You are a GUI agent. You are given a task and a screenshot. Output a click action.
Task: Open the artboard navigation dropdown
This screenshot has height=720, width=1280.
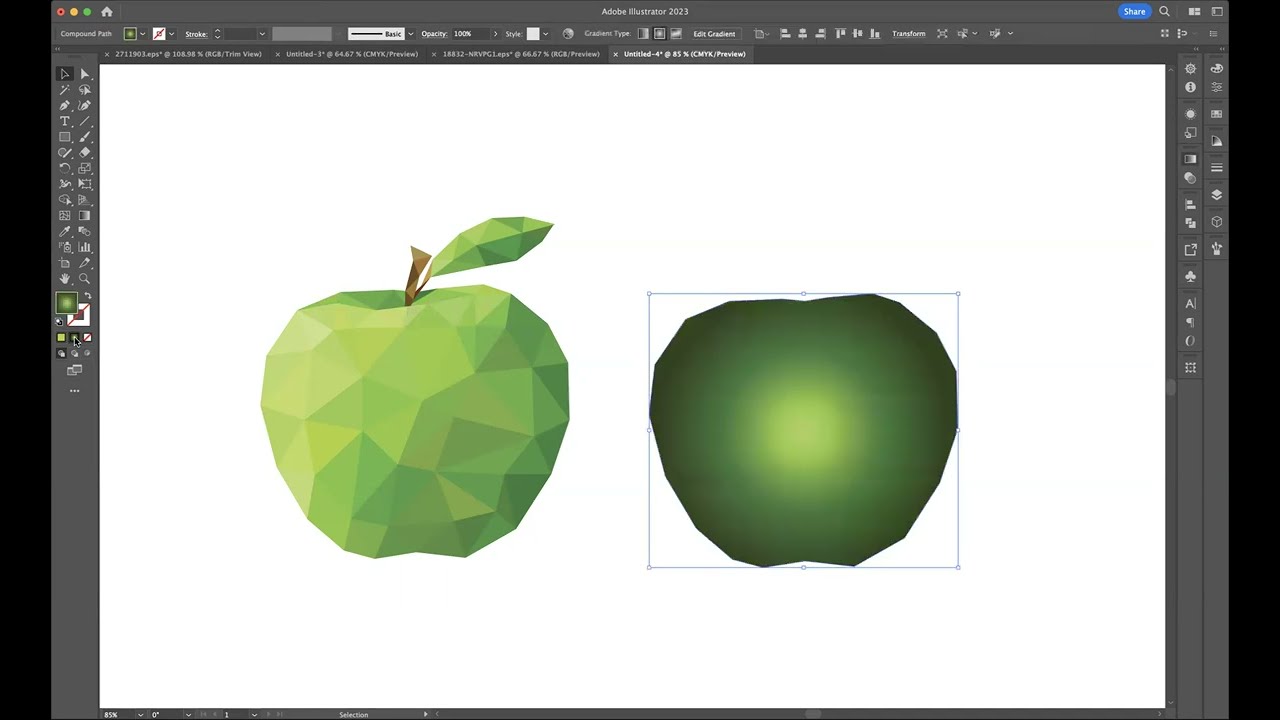pos(254,714)
